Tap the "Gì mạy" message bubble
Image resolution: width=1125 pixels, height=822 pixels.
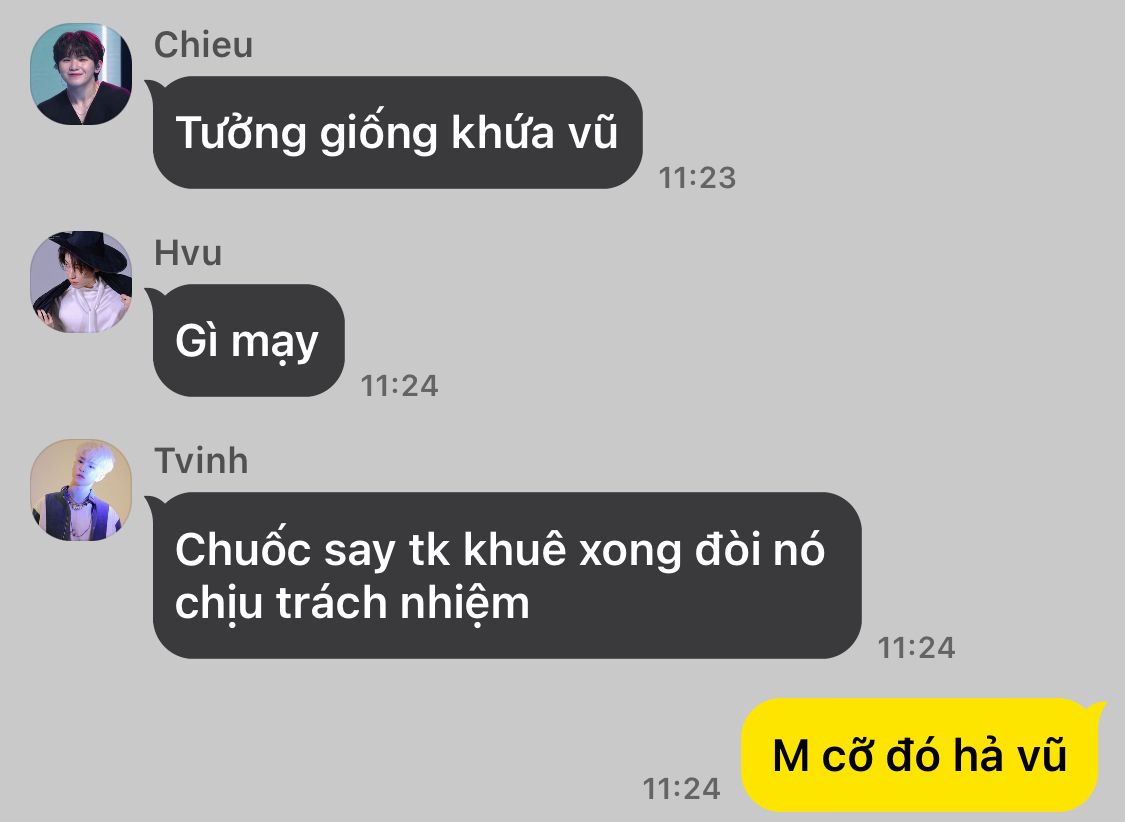(248, 341)
